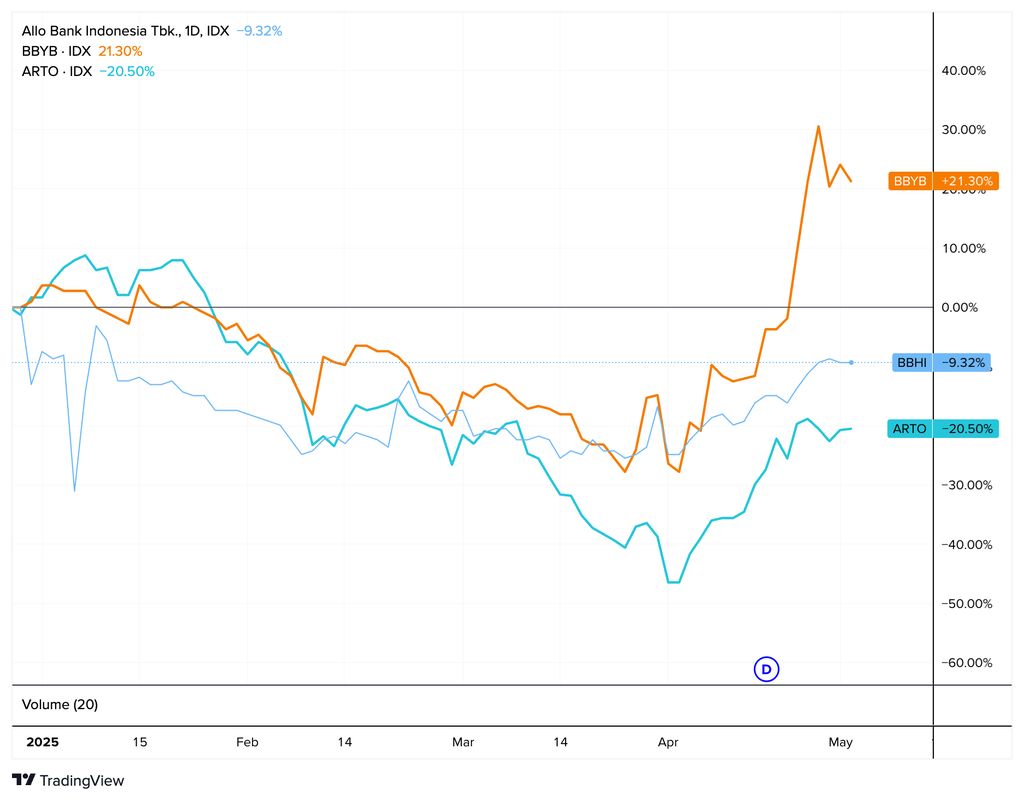Click the −30.00% axis label
Viewport: 1024px width, 801px height.
coord(967,484)
